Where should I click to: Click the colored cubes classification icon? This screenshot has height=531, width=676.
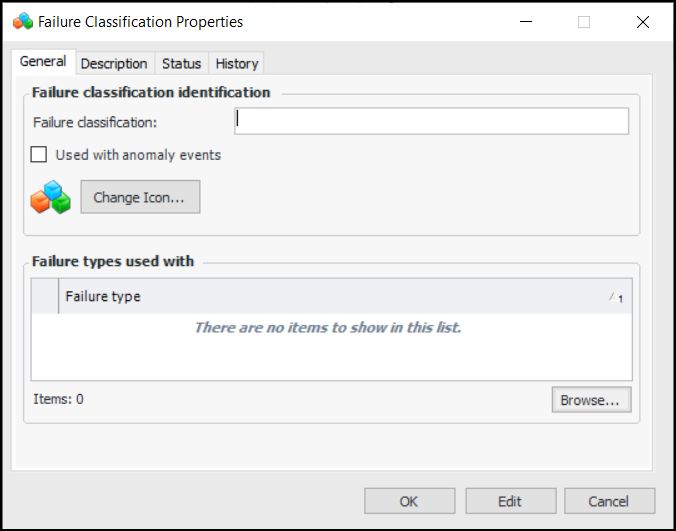coord(50,197)
